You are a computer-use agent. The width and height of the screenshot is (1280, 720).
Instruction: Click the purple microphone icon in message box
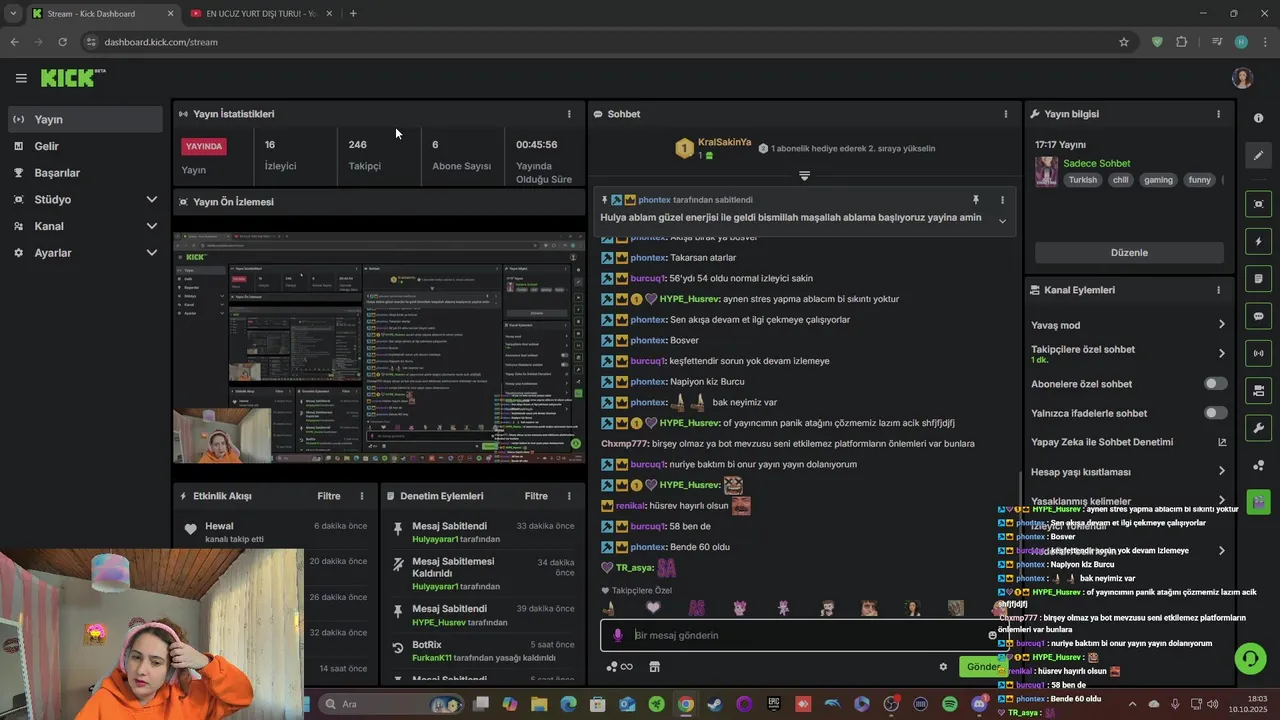pyautogui.click(x=617, y=635)
